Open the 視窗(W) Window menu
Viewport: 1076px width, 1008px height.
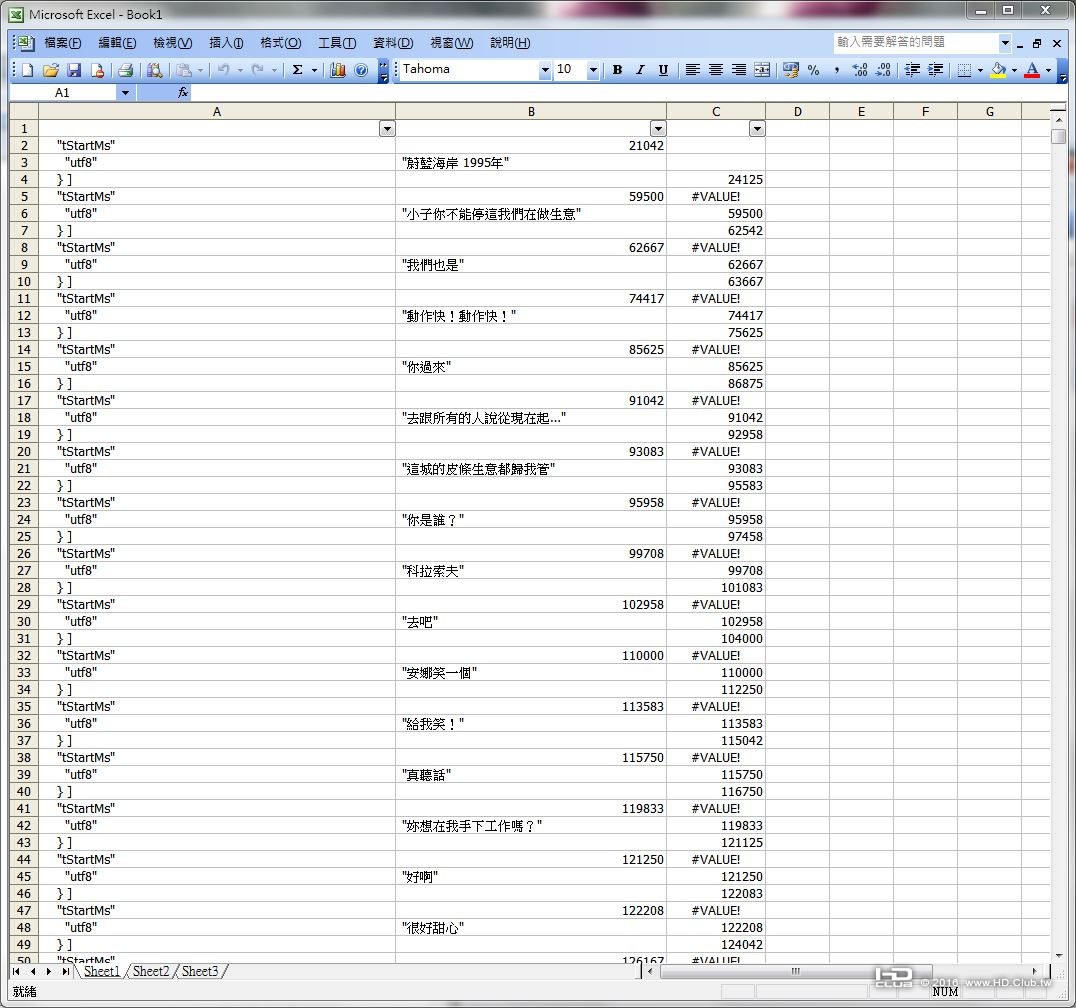452,43
